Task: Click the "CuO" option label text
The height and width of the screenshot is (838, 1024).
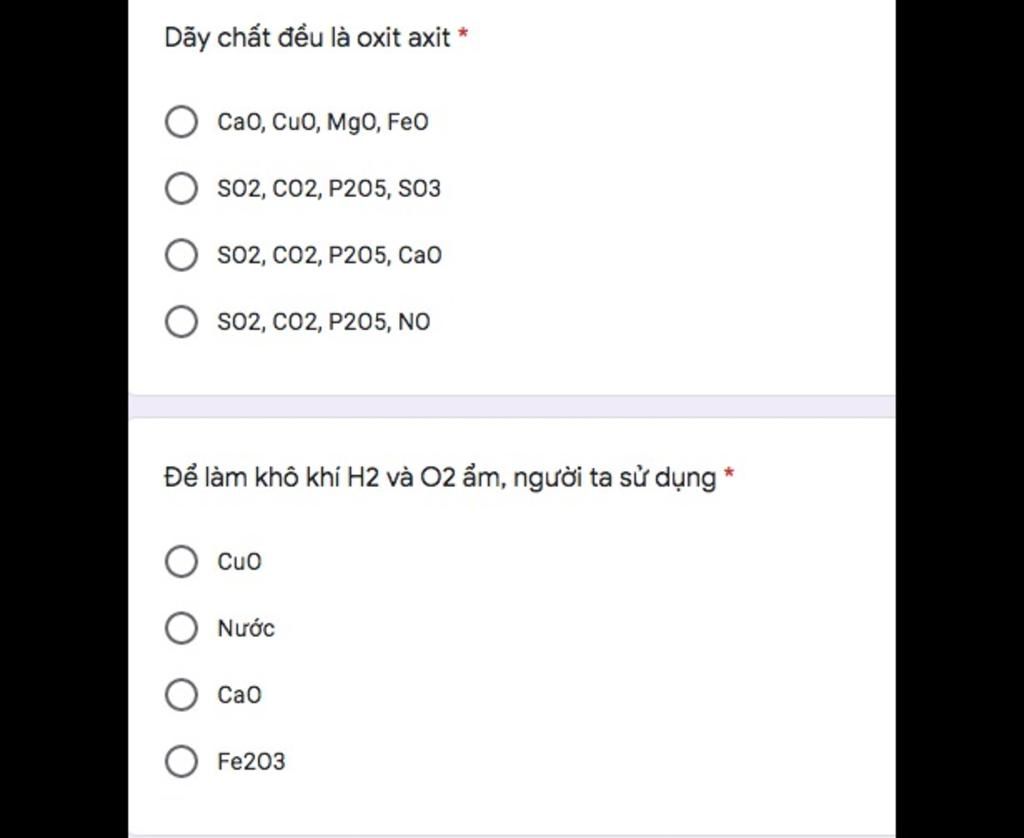Action: tap(239, 562)
